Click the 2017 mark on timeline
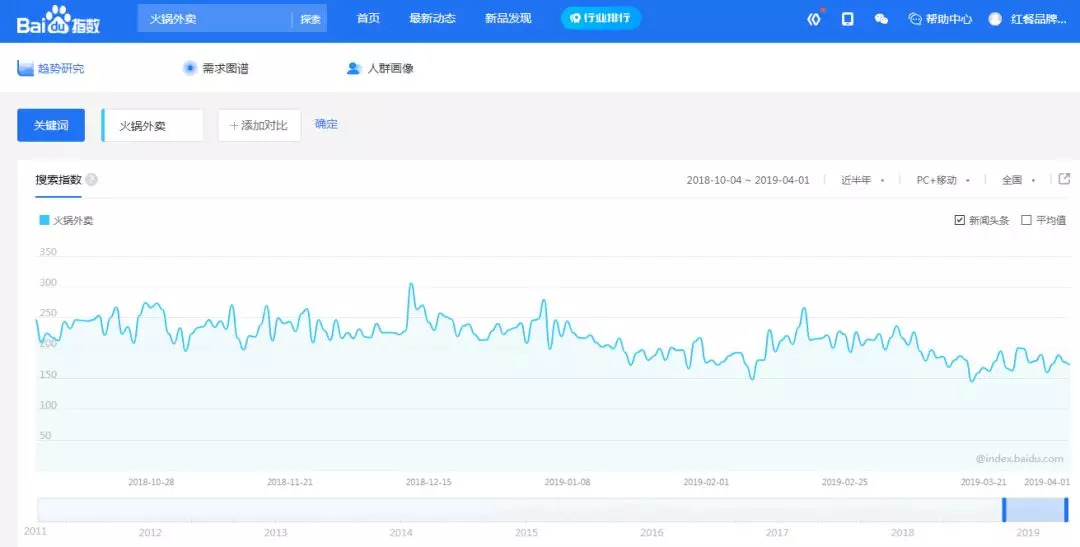1080x547 pixels. (x=777, y=533)
